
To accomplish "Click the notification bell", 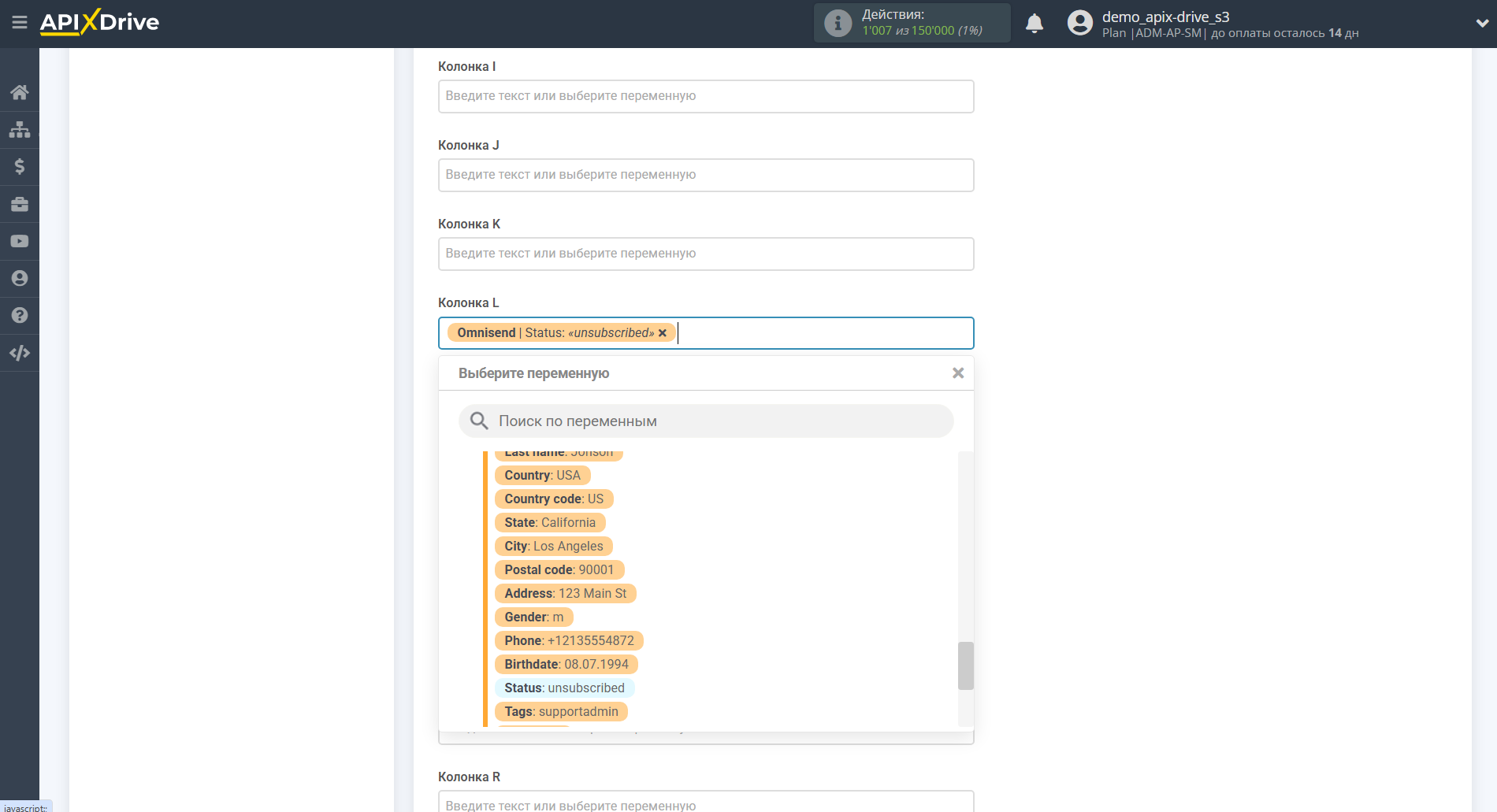I will (x=1034, y=23).
